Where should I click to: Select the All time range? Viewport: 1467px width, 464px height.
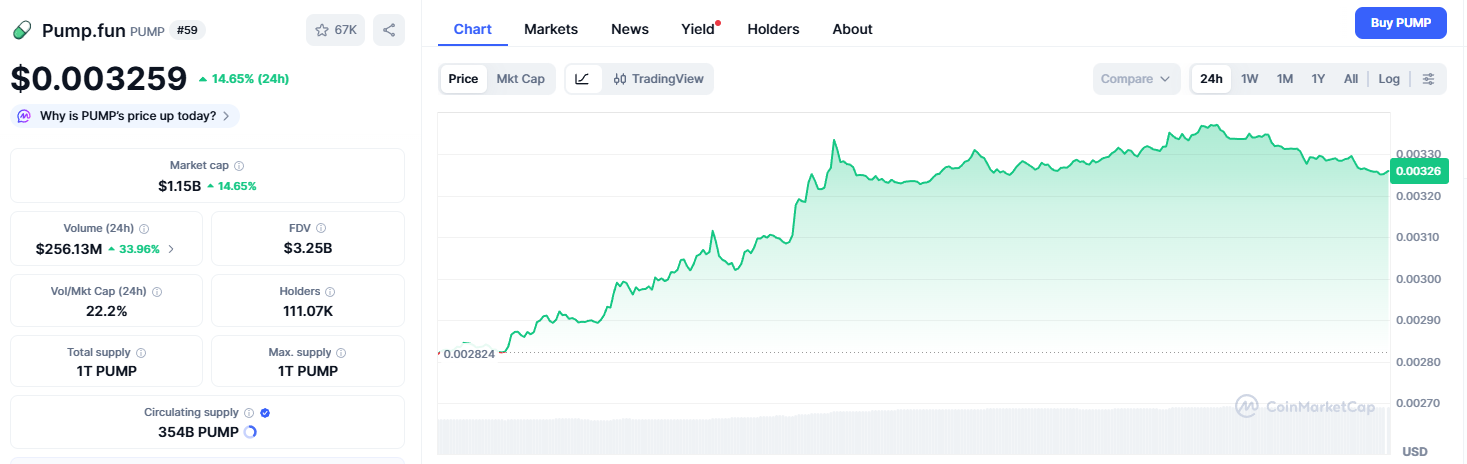[1351, 79]
